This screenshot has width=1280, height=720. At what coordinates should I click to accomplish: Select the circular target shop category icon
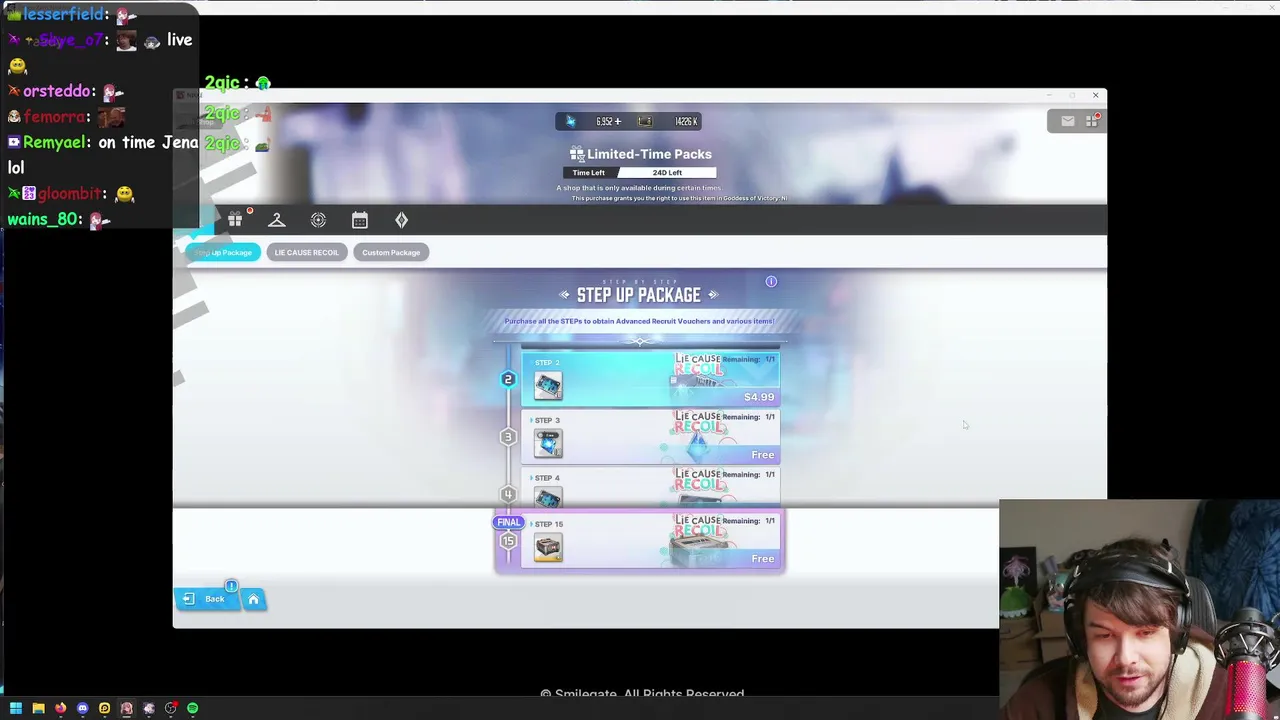click(318, 220)
